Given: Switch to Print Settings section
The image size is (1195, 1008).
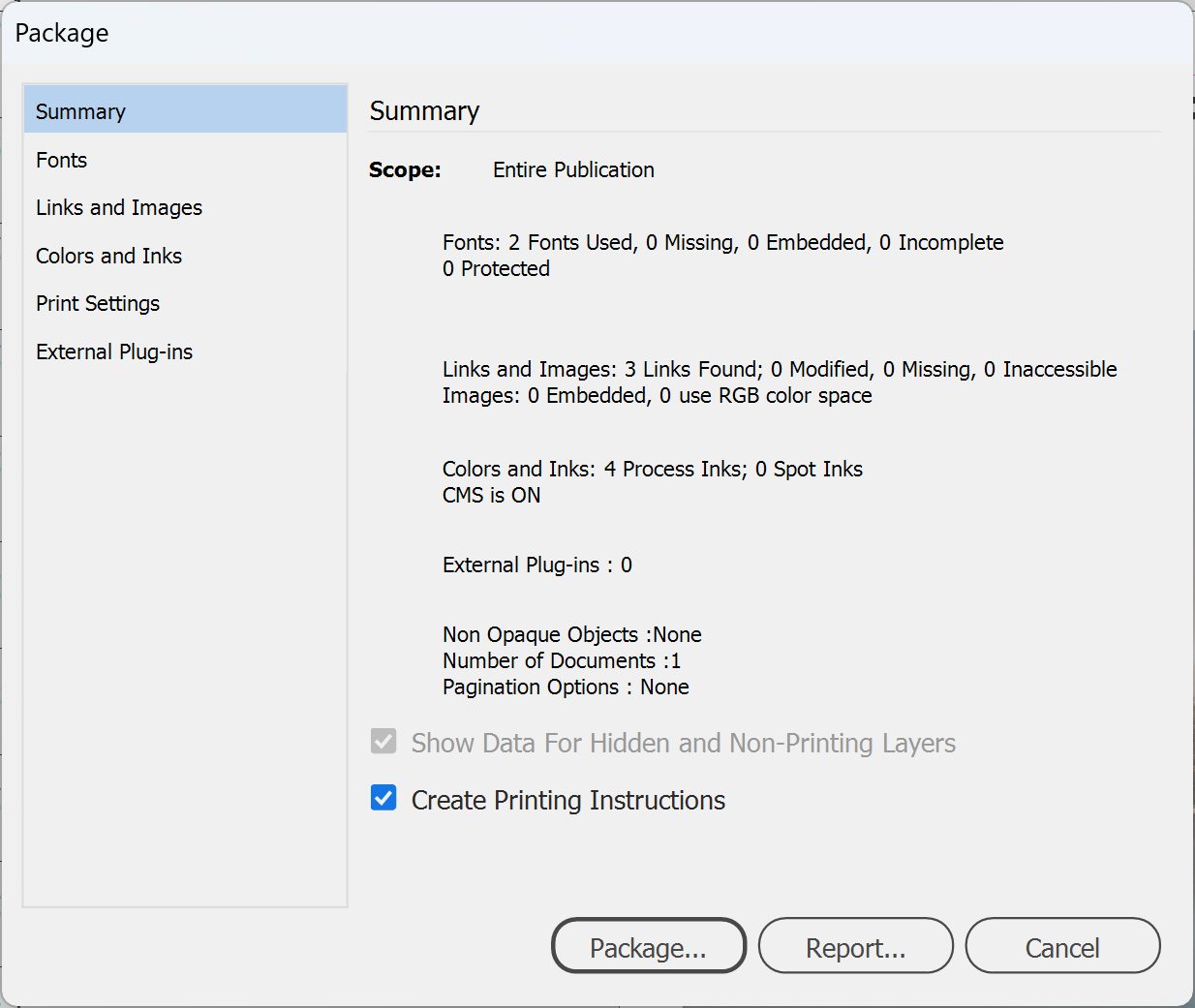Looking at the screenshot, I should 185,303.
